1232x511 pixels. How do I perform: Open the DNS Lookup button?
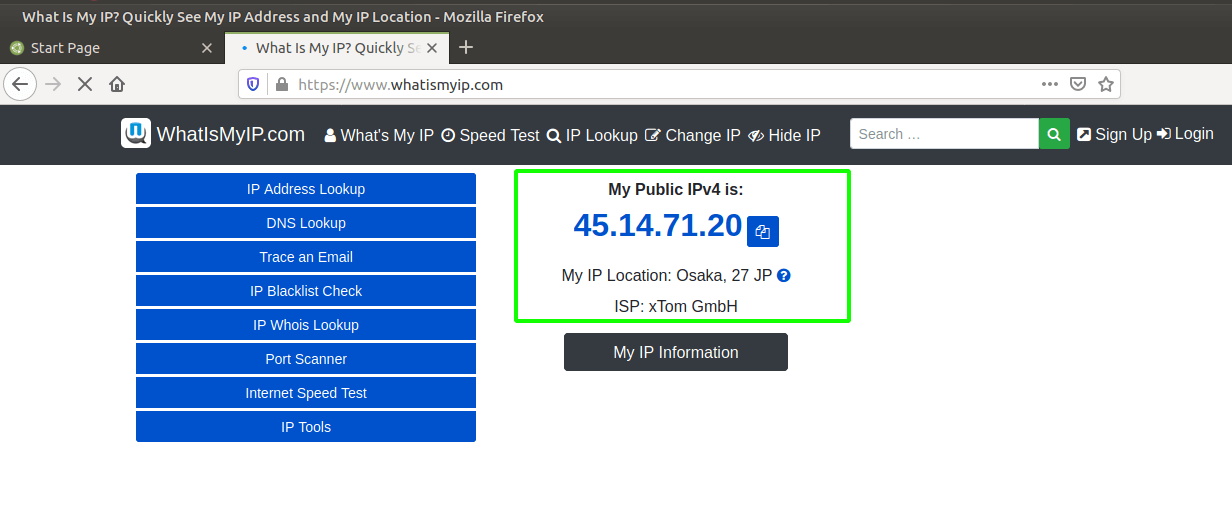click(x=306, y=223)
